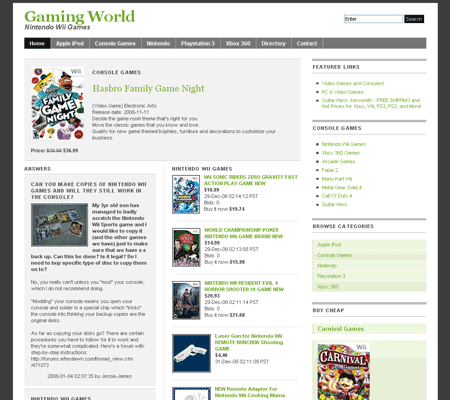Open PC & Video Games featured link

tap(342, 92)
